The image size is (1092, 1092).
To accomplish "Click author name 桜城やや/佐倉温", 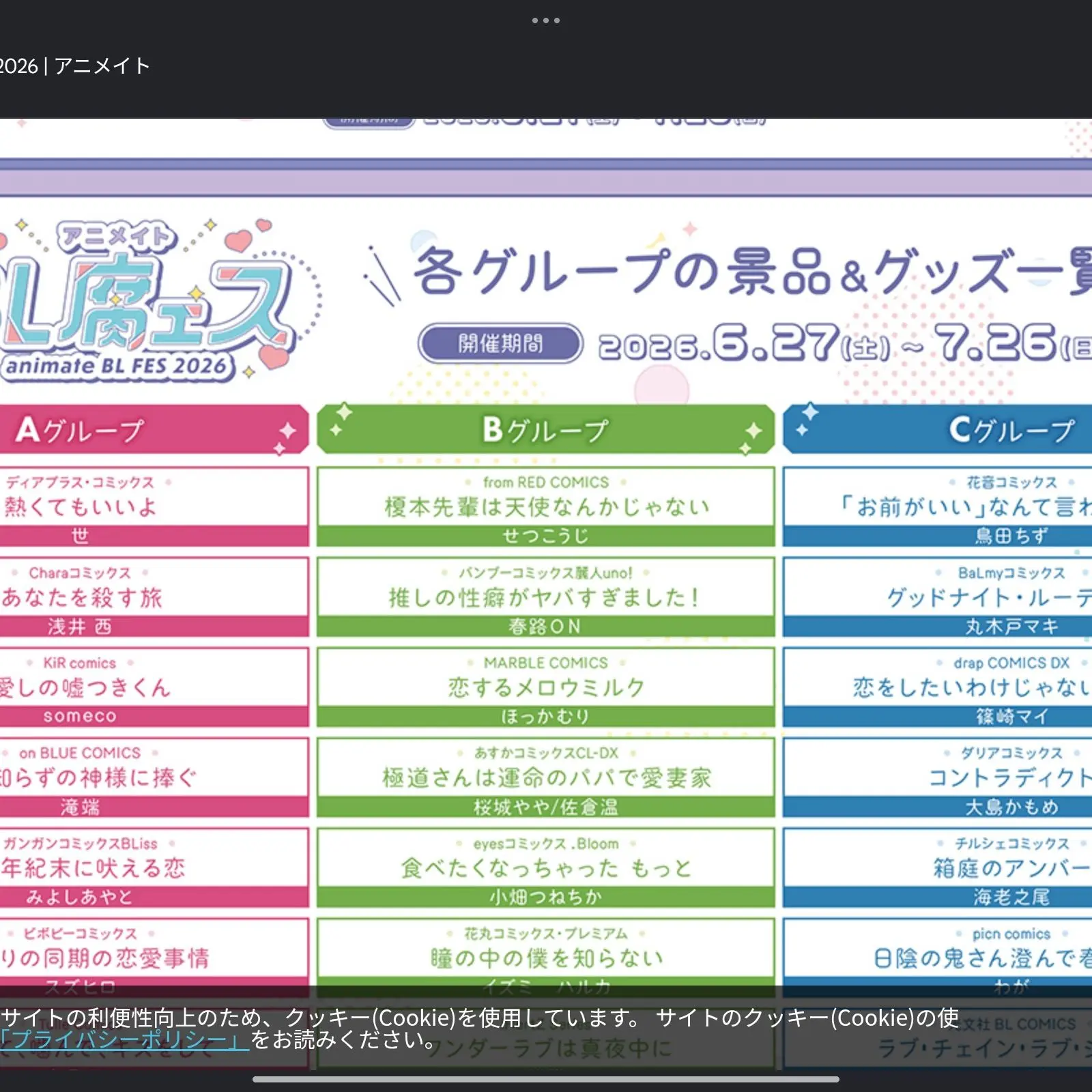I will coord(545,807).
